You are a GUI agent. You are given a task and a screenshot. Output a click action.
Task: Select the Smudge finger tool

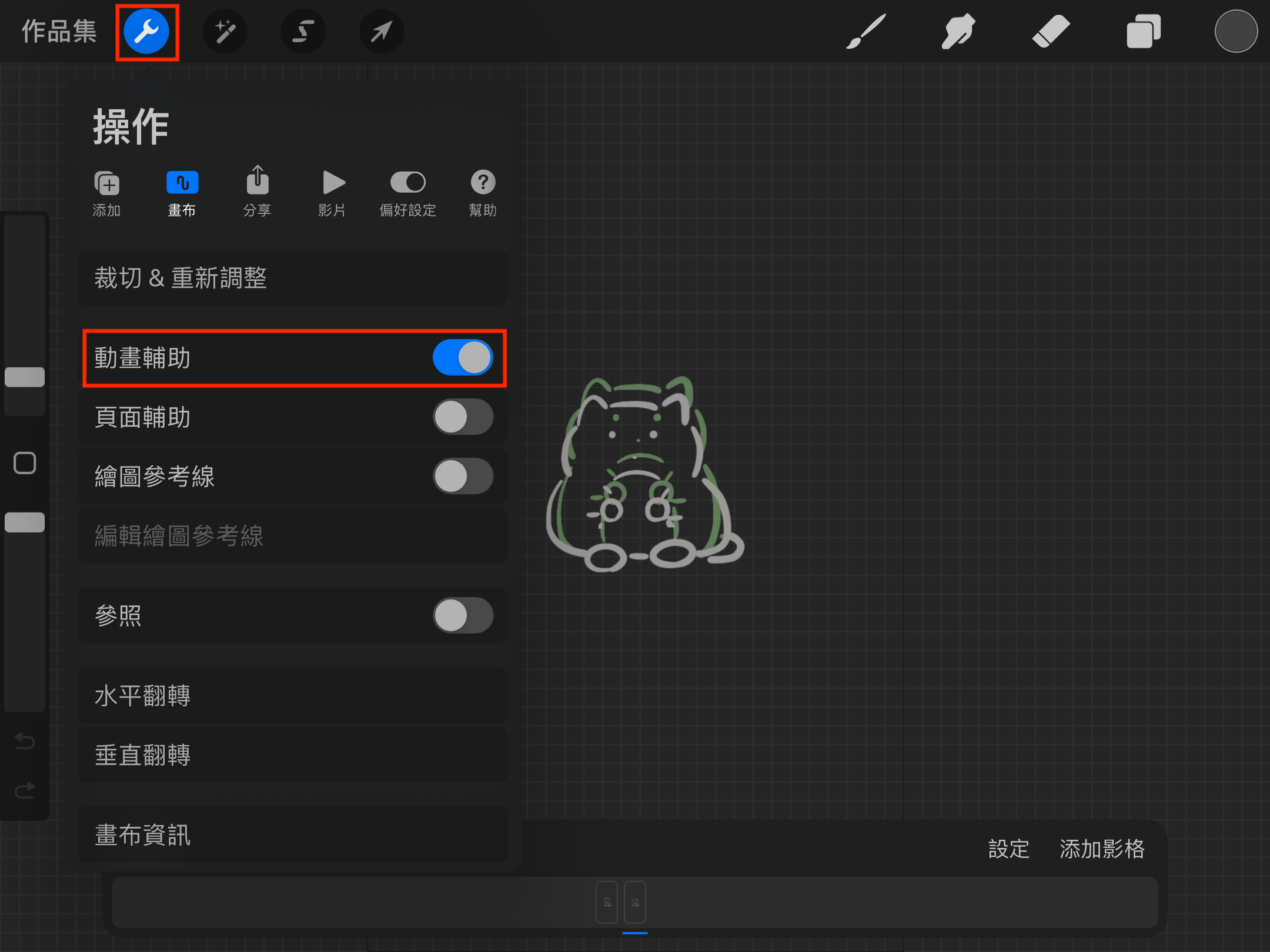point(958,32)
